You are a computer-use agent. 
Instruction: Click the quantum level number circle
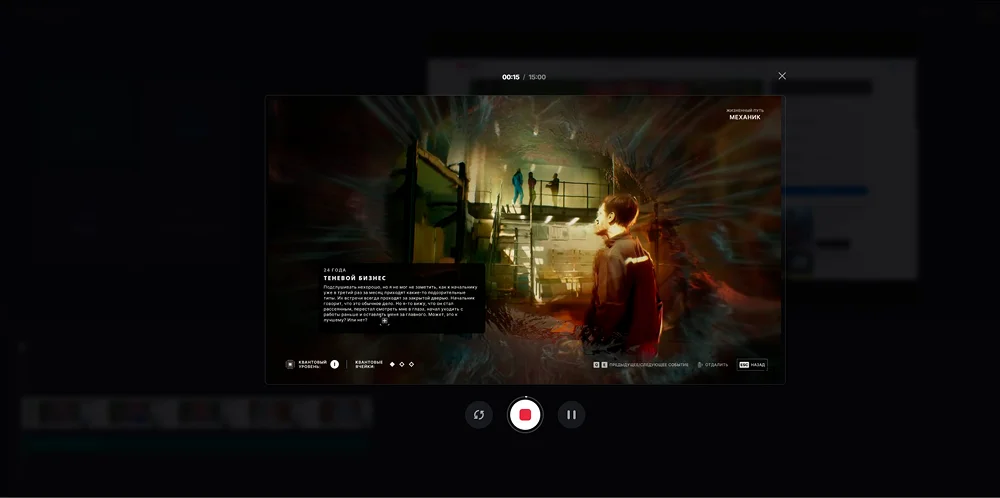(335, 365)
